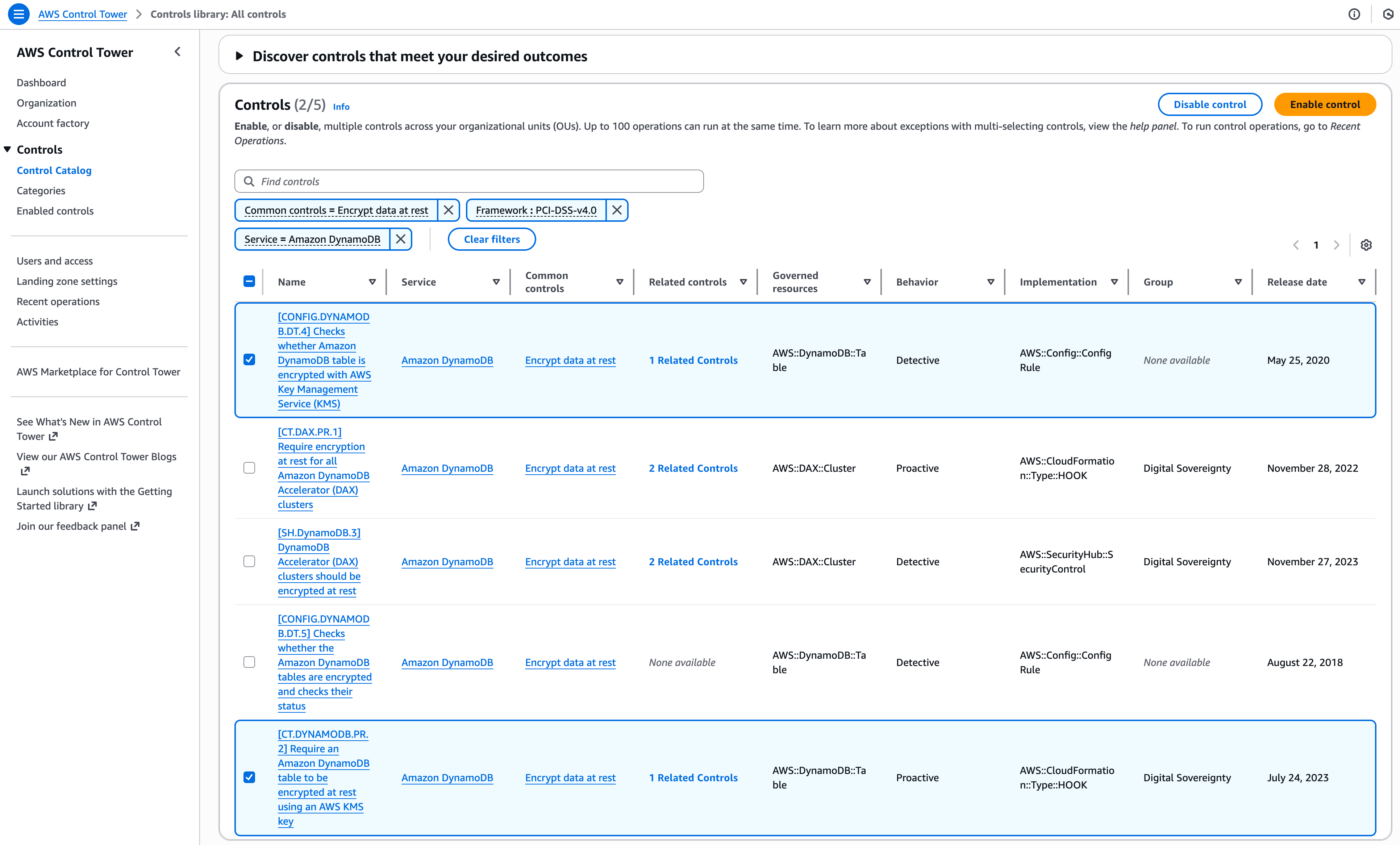Collapse the AWS Control Tower sidebar
1400x845 pixels.
pyautogui.click(x=177, y=52)
